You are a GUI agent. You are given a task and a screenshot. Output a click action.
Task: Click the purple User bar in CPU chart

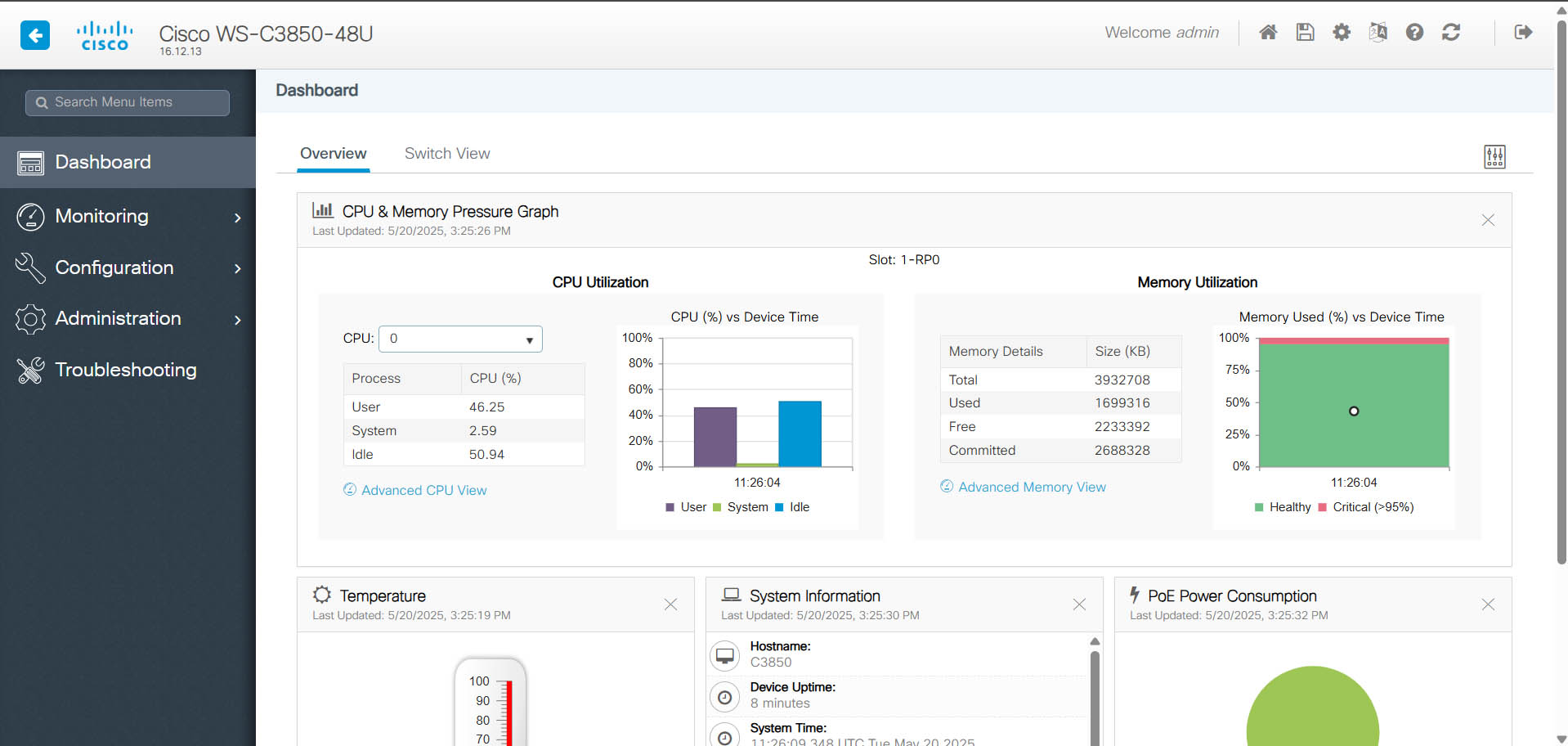pos(715,437)
